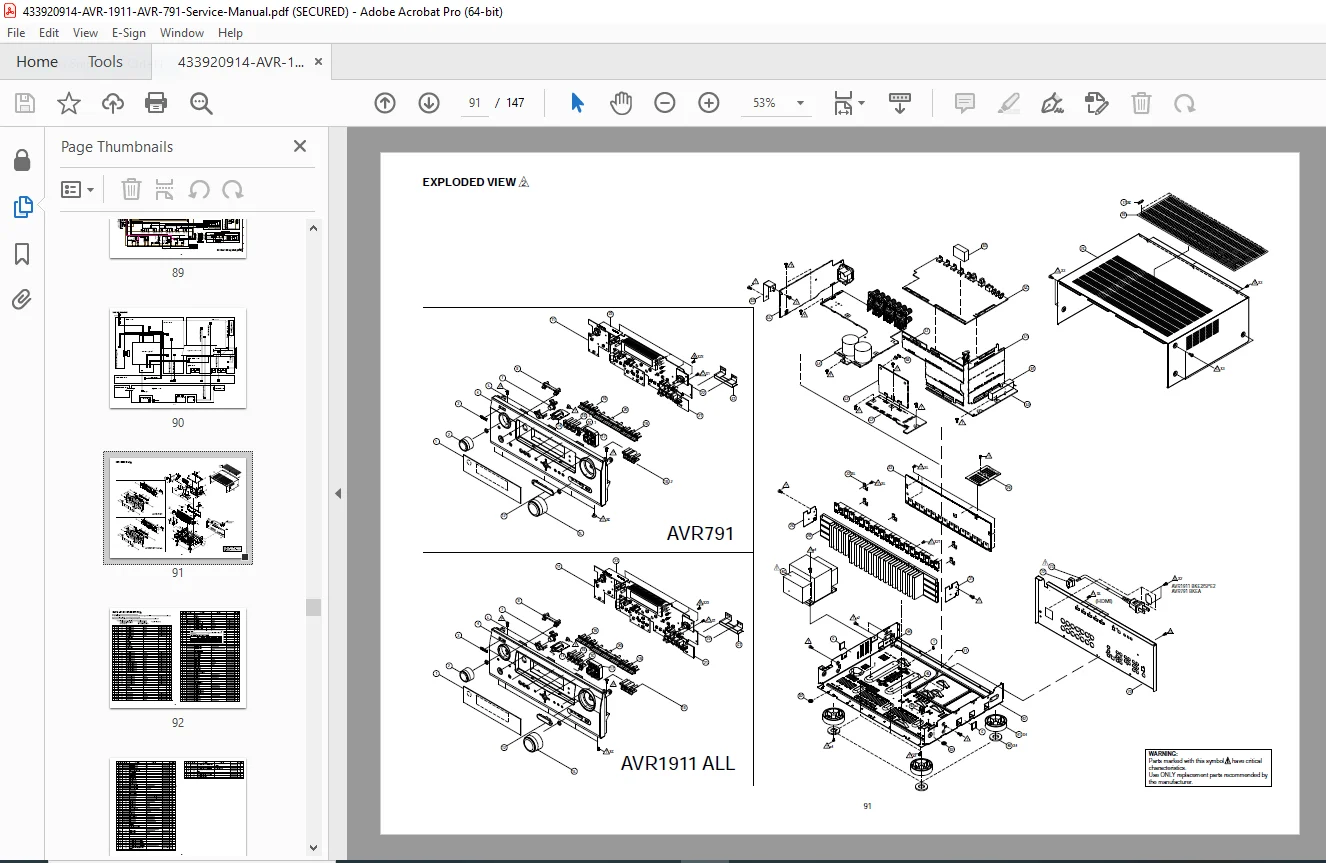Collapse the navigation pane with the side arrow
The height and width of the screenshot is (863, 1326).
click(x=338, y=493)
